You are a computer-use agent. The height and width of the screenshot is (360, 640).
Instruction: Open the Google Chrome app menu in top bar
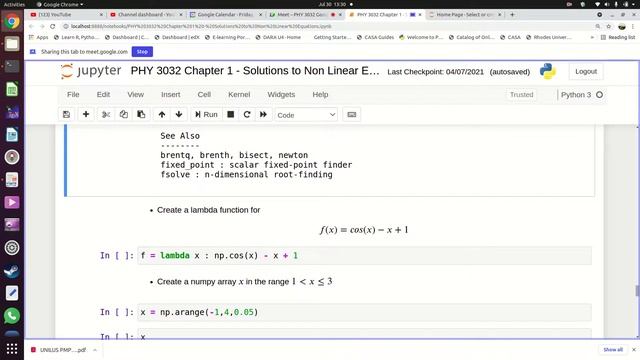click(x=60, y=4)
